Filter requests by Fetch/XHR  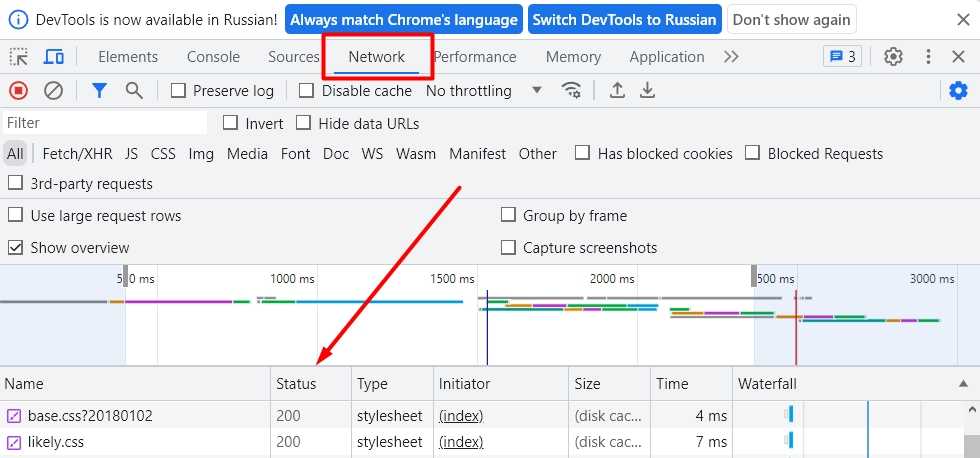point(78,154)
